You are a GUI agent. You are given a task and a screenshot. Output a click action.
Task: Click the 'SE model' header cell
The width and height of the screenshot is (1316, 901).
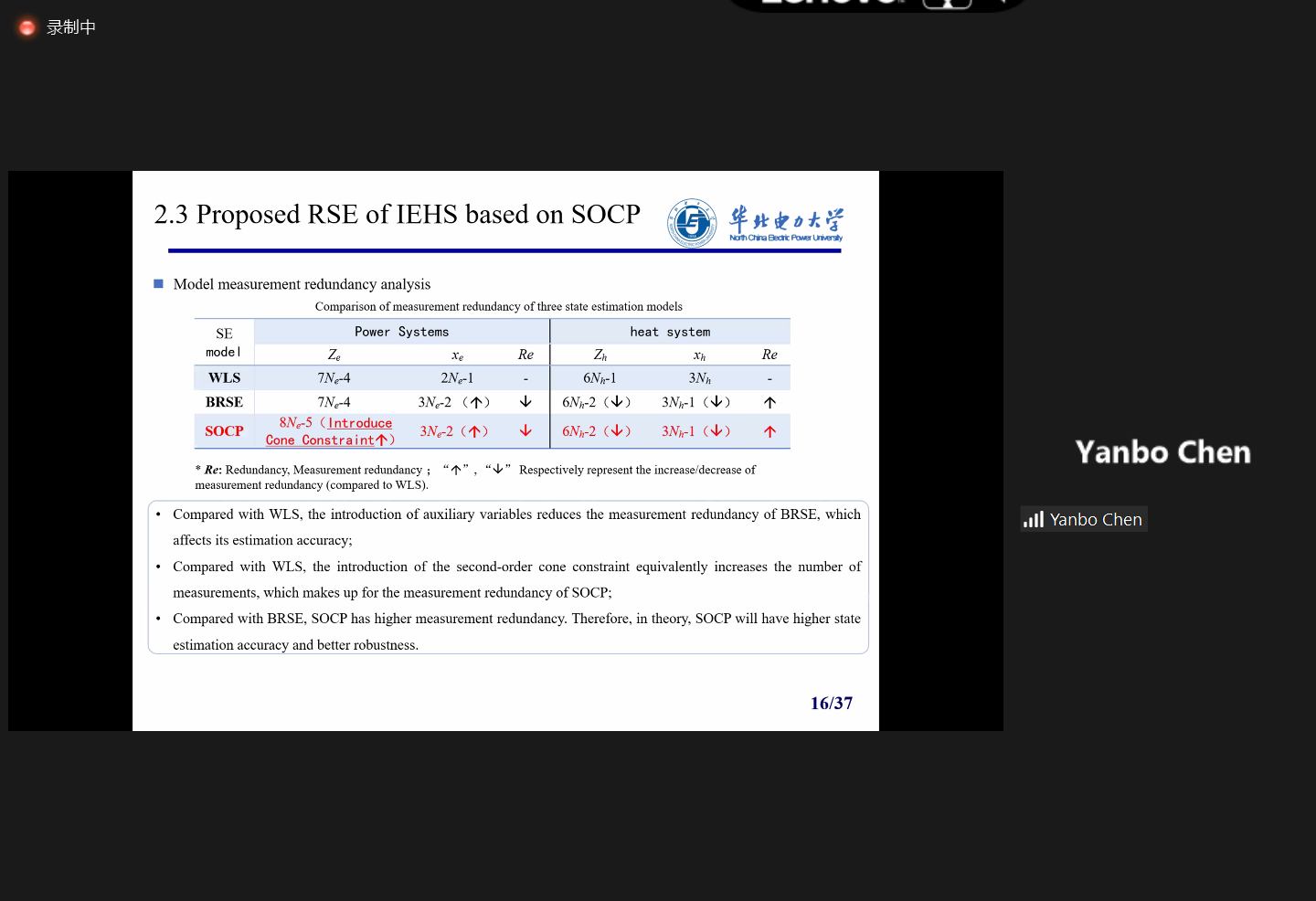click(224, 343)
